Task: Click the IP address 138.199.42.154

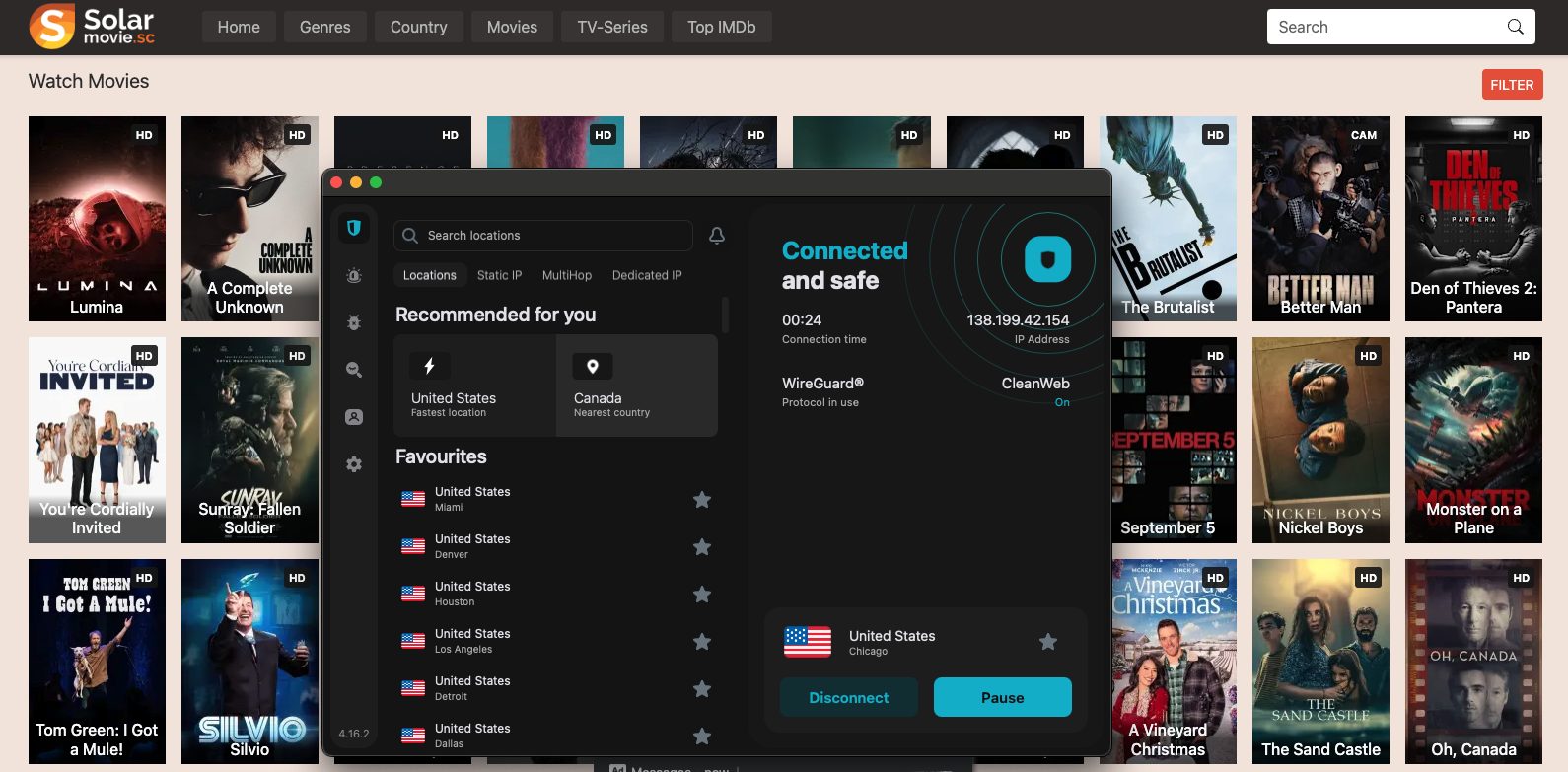Action: 1018,320
